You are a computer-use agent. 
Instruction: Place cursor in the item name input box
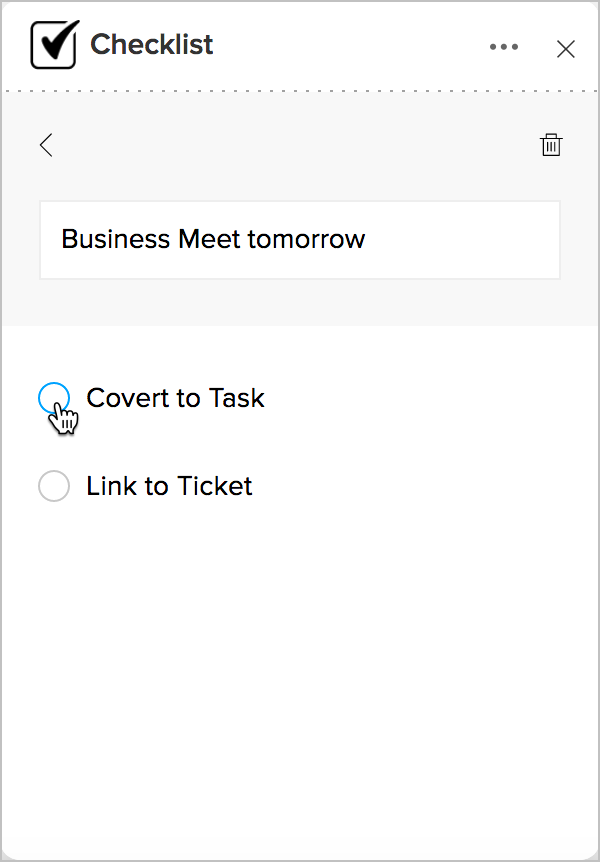299,240
